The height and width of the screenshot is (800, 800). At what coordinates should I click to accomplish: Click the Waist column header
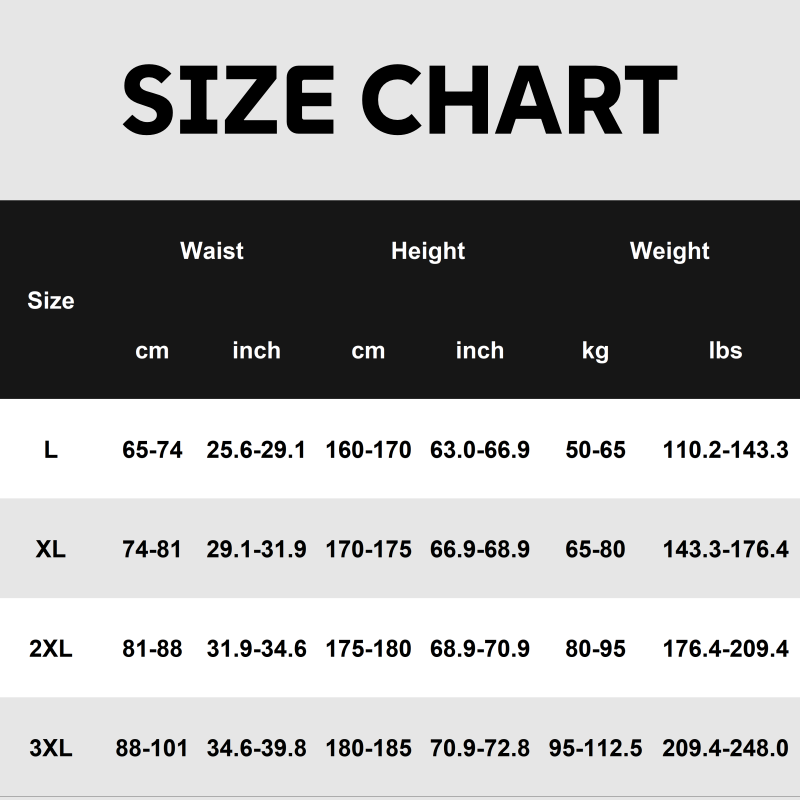pyautogui.click(x=212, y=251)
